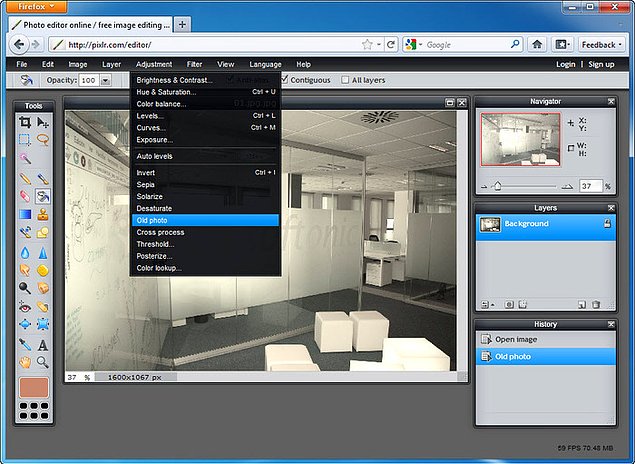This screenshot has width=635, height=464.
Task: Select the Hand pan tool
Action: (25, 362)
